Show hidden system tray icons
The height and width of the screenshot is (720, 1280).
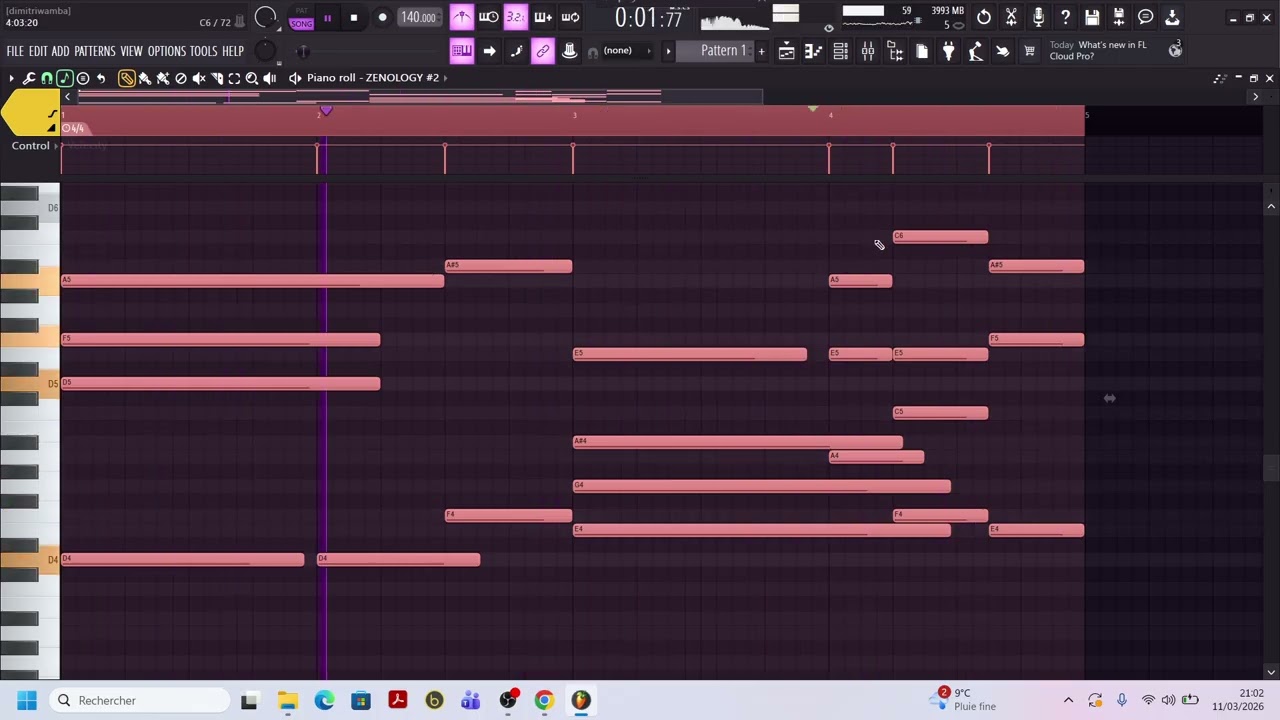click(x=1068, y=700)
